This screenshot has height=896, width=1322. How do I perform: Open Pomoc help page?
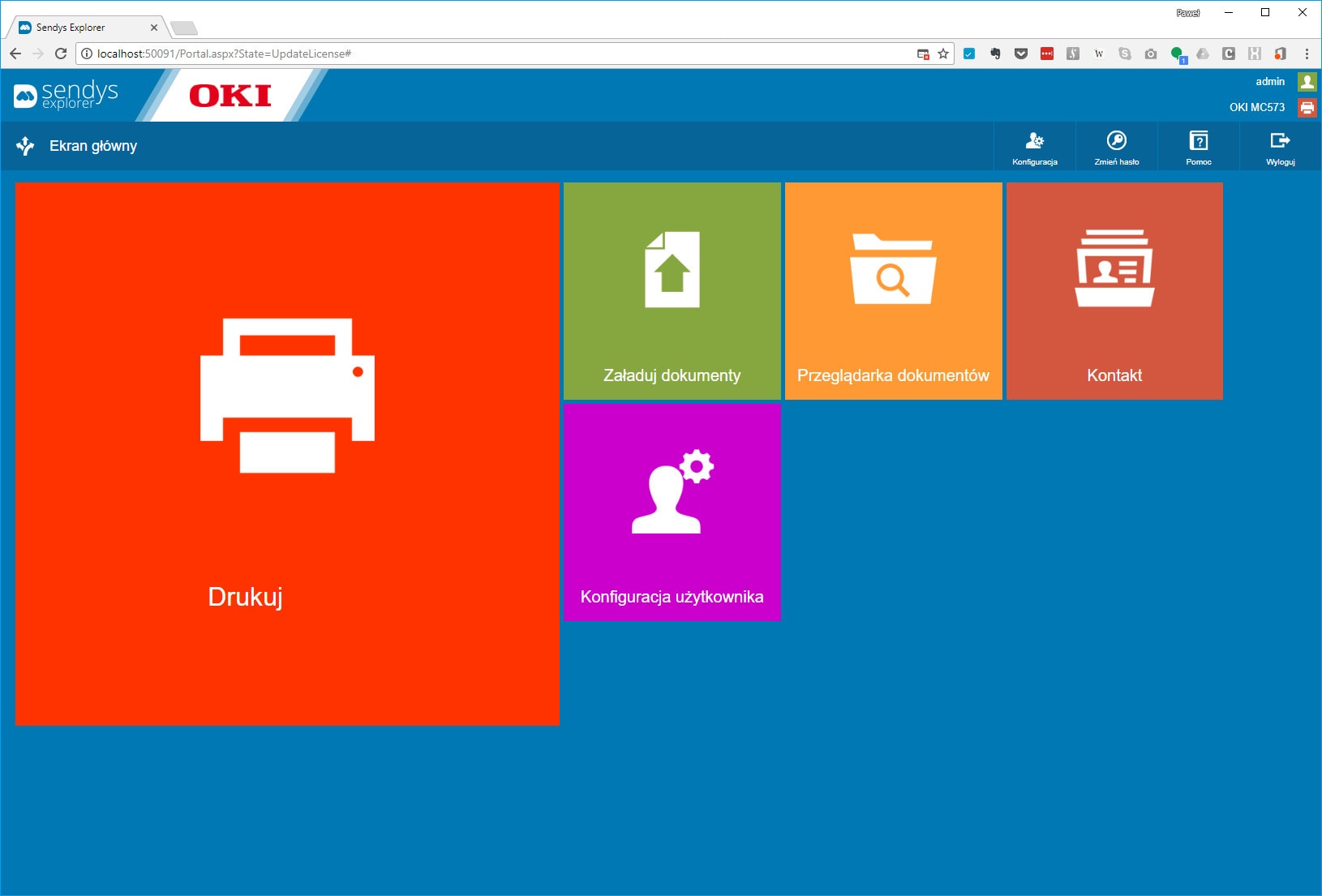tap(1199, 147)
